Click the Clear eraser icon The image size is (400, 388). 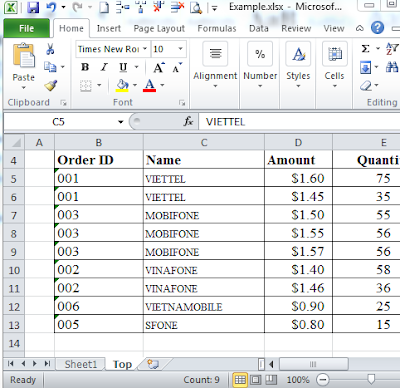coord(366,86)
